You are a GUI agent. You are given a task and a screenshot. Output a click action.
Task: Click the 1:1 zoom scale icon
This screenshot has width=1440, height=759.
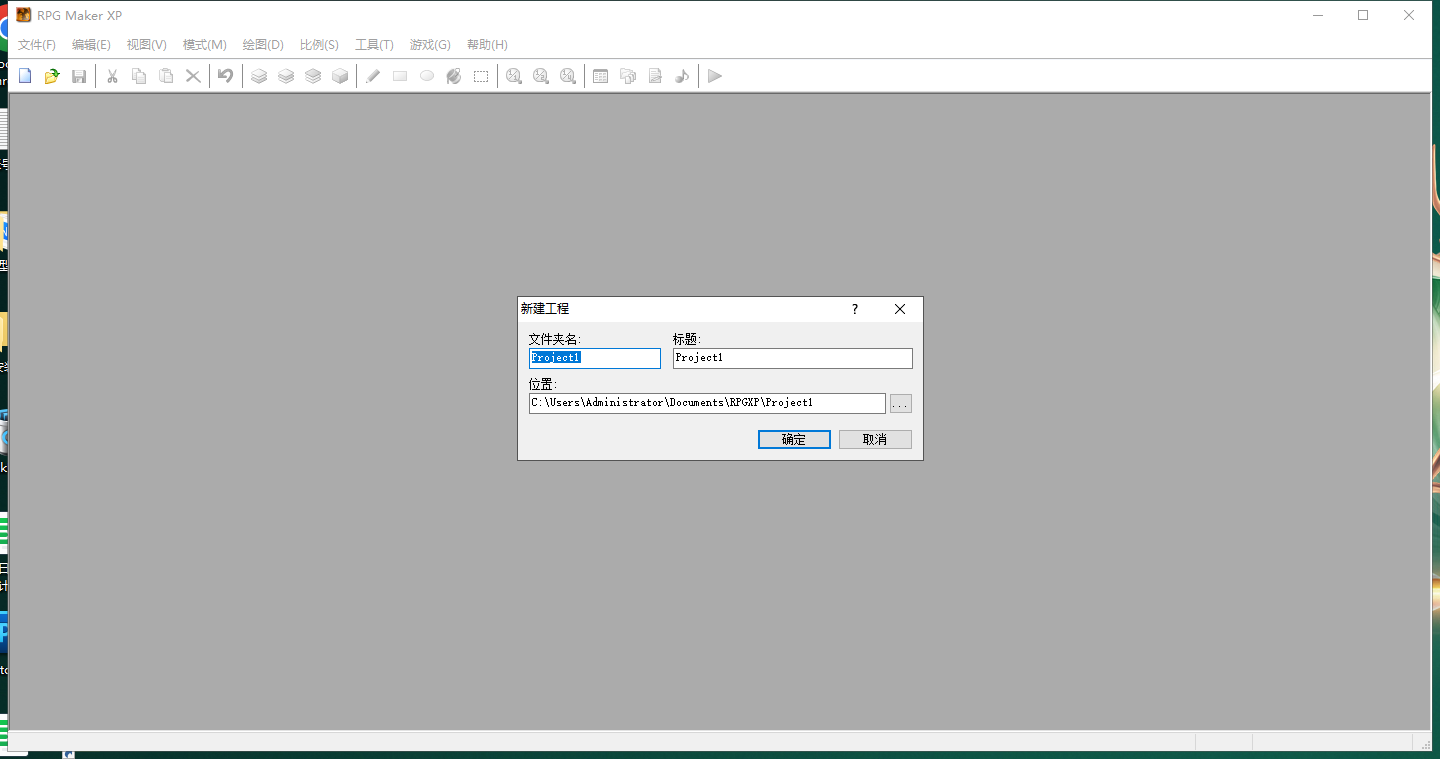pos(513,75)
